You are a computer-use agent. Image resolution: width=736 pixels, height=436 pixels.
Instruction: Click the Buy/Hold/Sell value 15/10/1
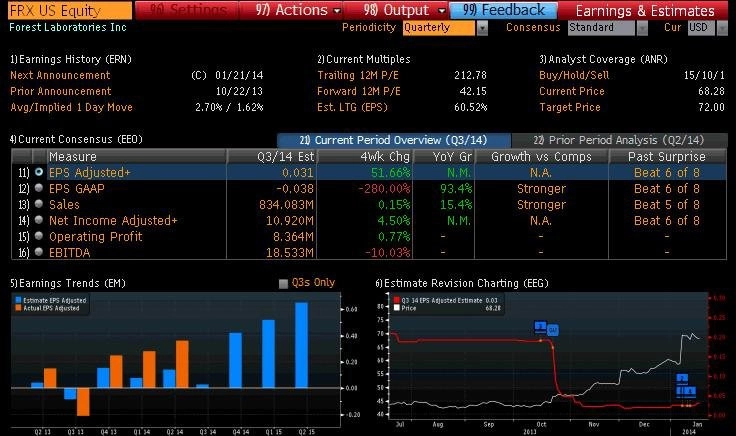[x=704, y=75]
